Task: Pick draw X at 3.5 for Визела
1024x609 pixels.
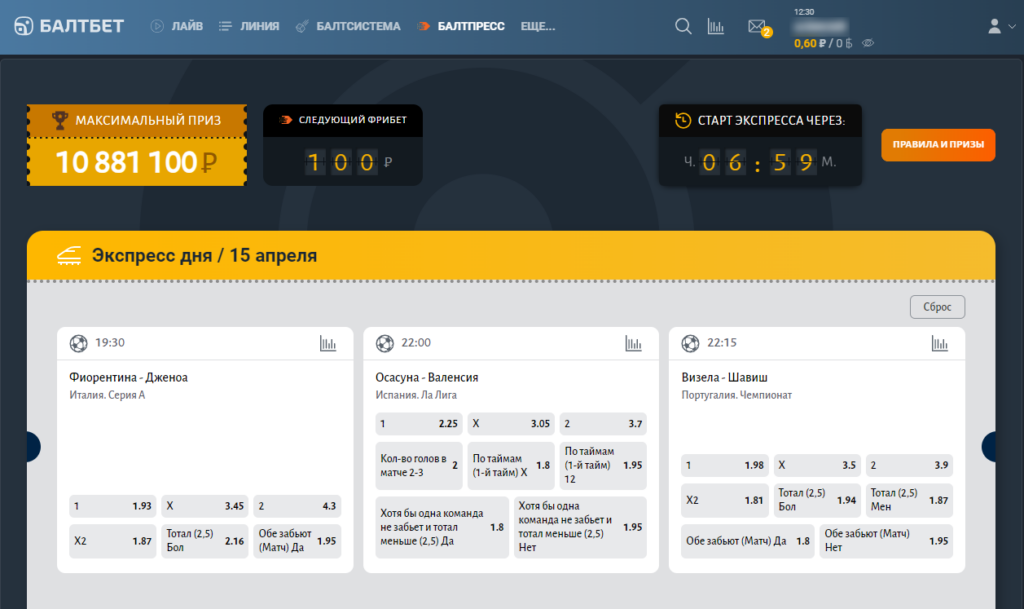Action: point(817,465)
